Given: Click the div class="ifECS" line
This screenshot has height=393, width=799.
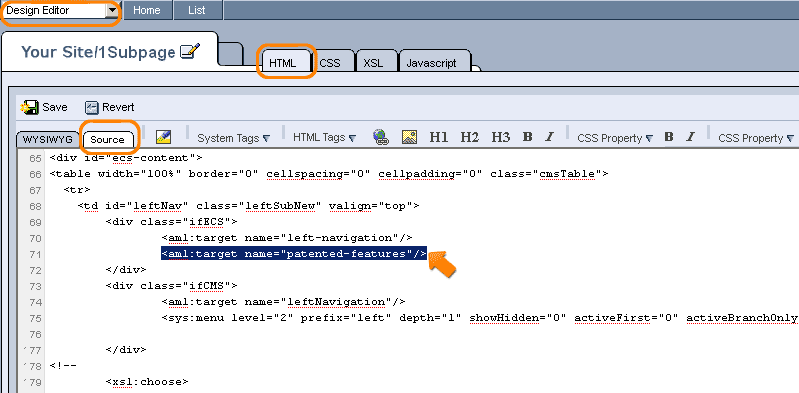Looking at the screenshot, I should click(172, 222).
